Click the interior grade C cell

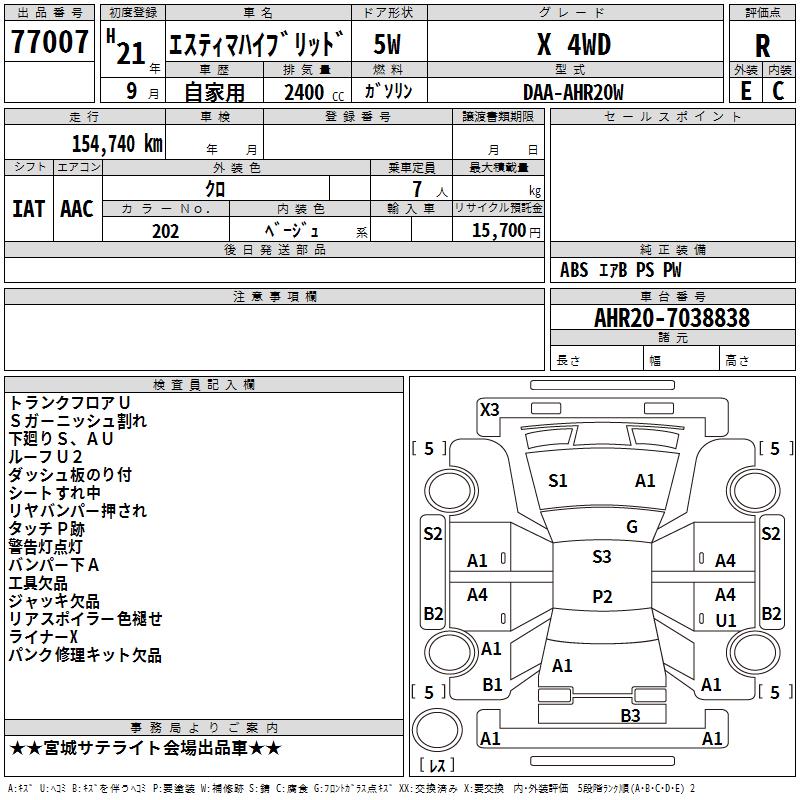[x=779, y=91]
